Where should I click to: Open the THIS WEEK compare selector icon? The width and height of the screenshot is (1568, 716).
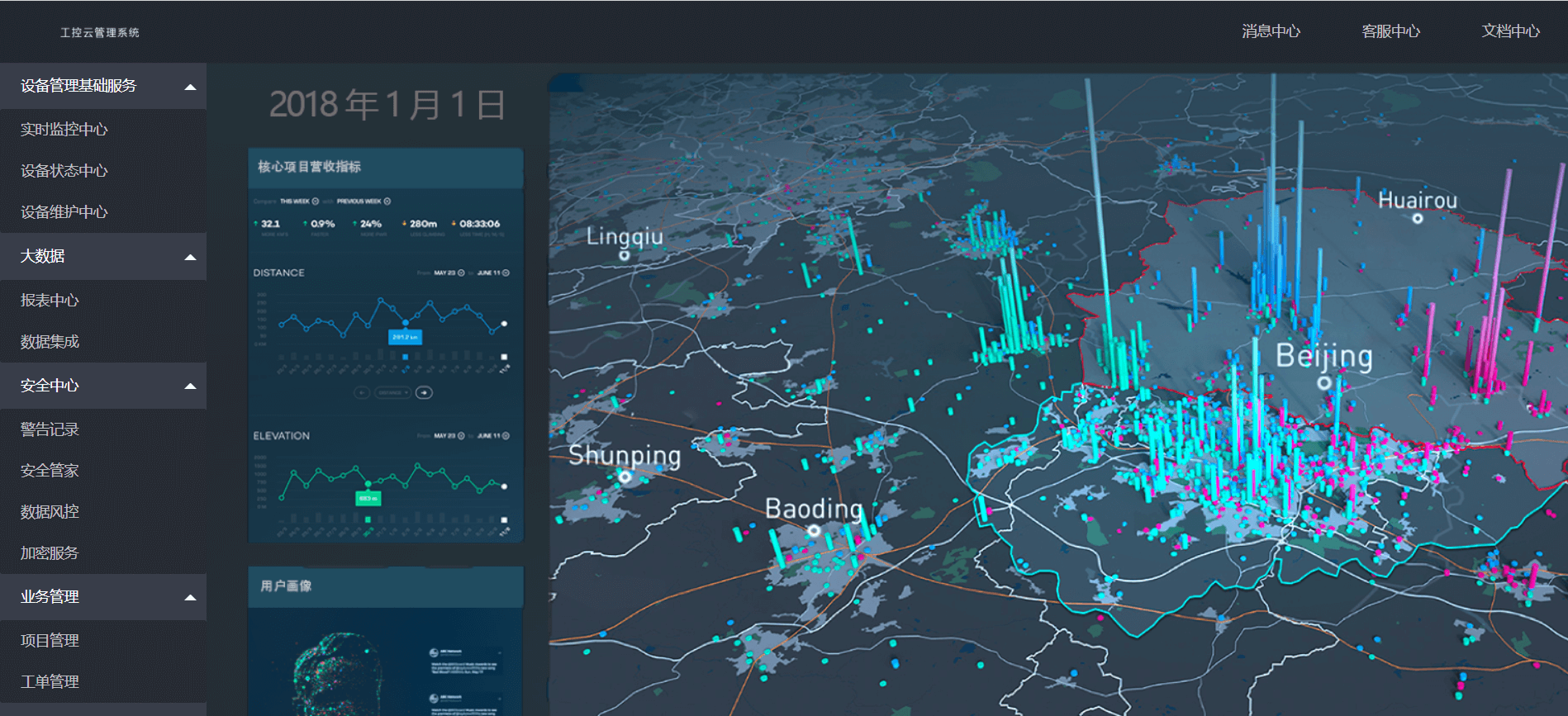click(x=316, y=202)
